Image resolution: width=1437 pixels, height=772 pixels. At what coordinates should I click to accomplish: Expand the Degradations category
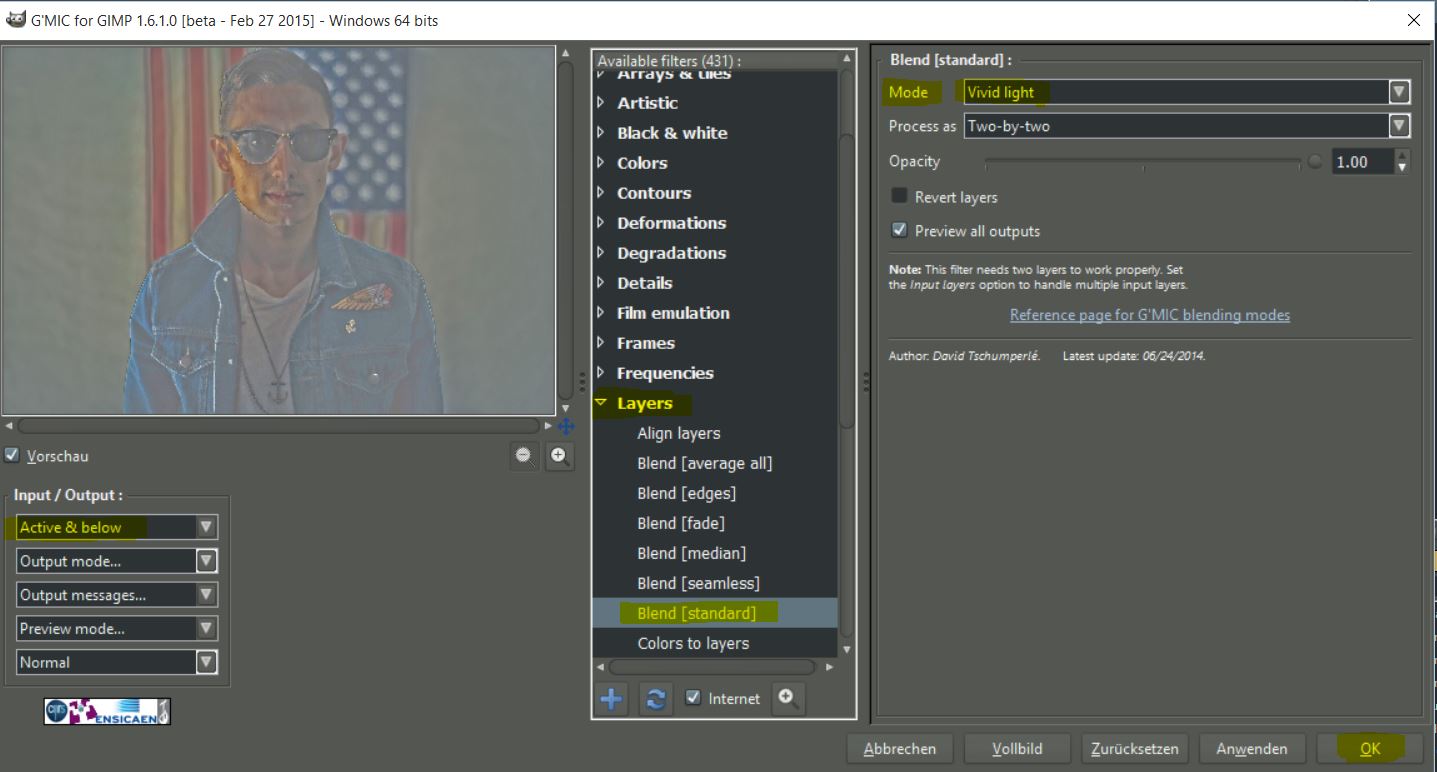[x=600, y=253]
